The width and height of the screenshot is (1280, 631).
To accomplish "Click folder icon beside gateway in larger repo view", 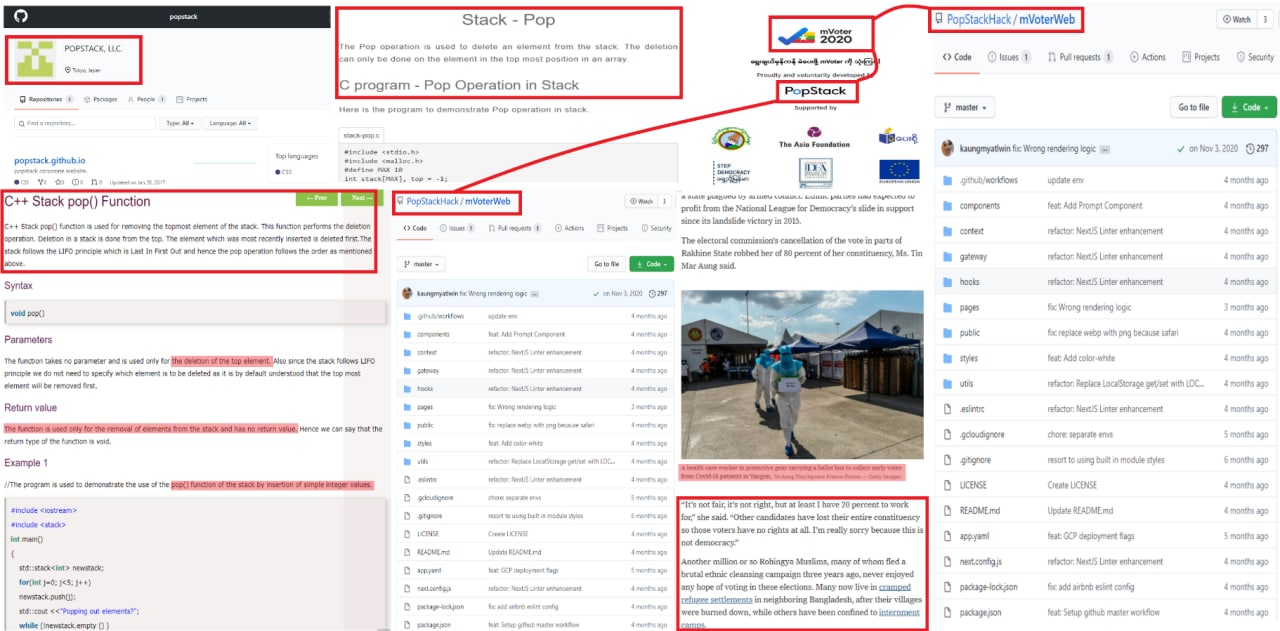I will pos(950,257).
